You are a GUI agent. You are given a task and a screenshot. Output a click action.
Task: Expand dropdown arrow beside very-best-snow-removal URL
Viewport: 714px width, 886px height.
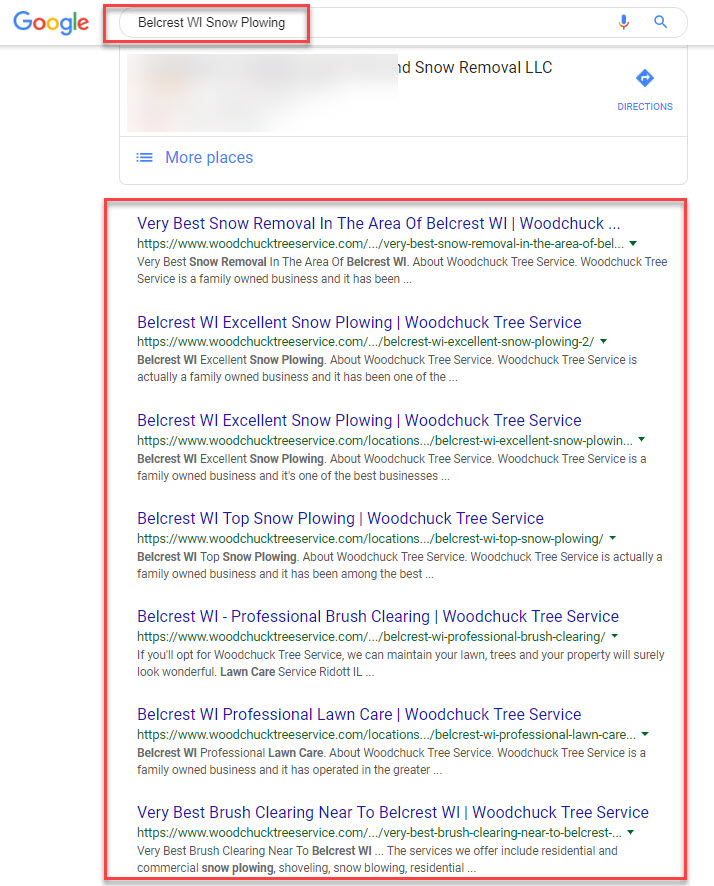pyautogui.click(x=633, y=244)
